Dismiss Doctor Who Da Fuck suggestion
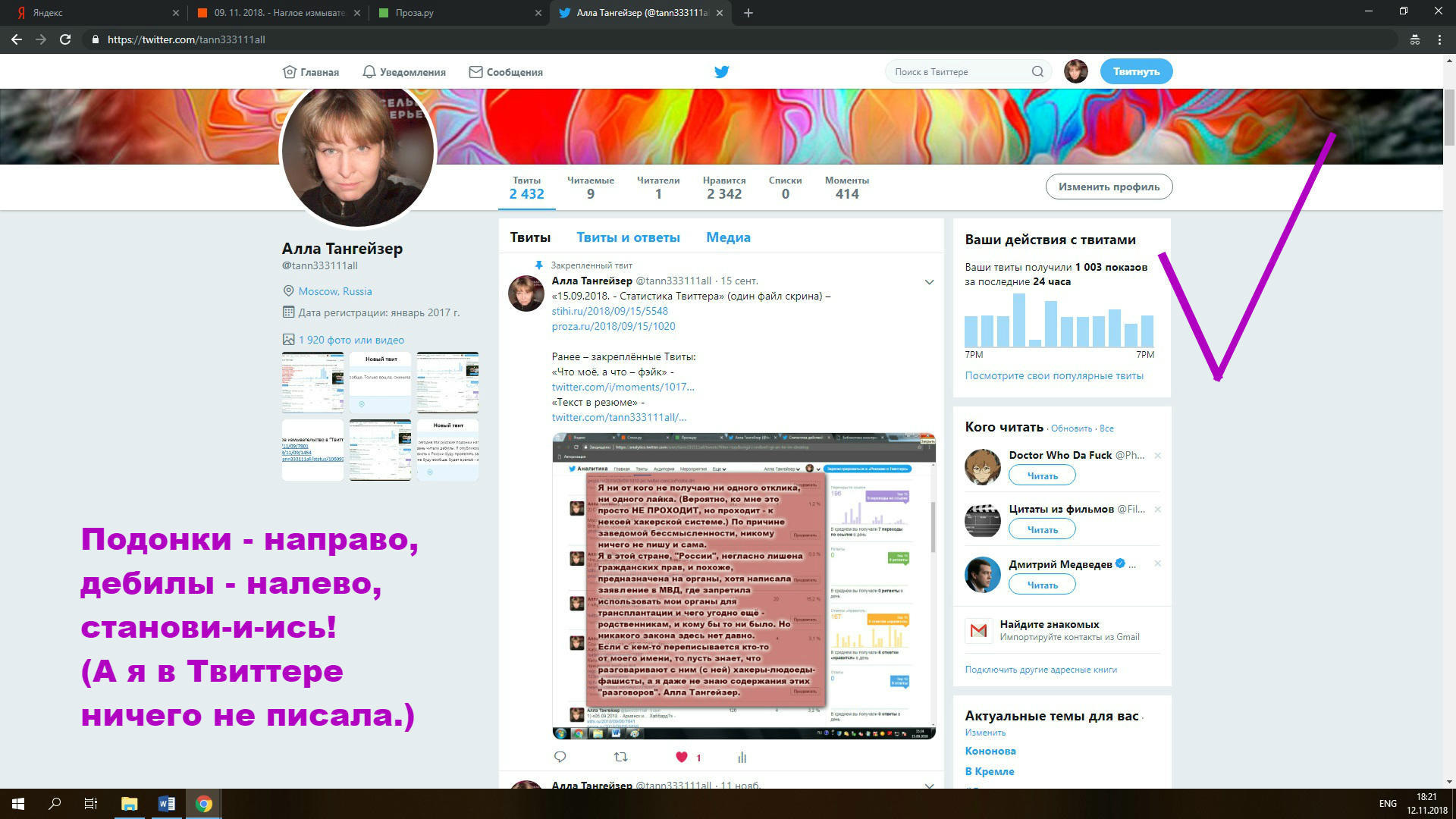1456x819 pixels. 1157,456
